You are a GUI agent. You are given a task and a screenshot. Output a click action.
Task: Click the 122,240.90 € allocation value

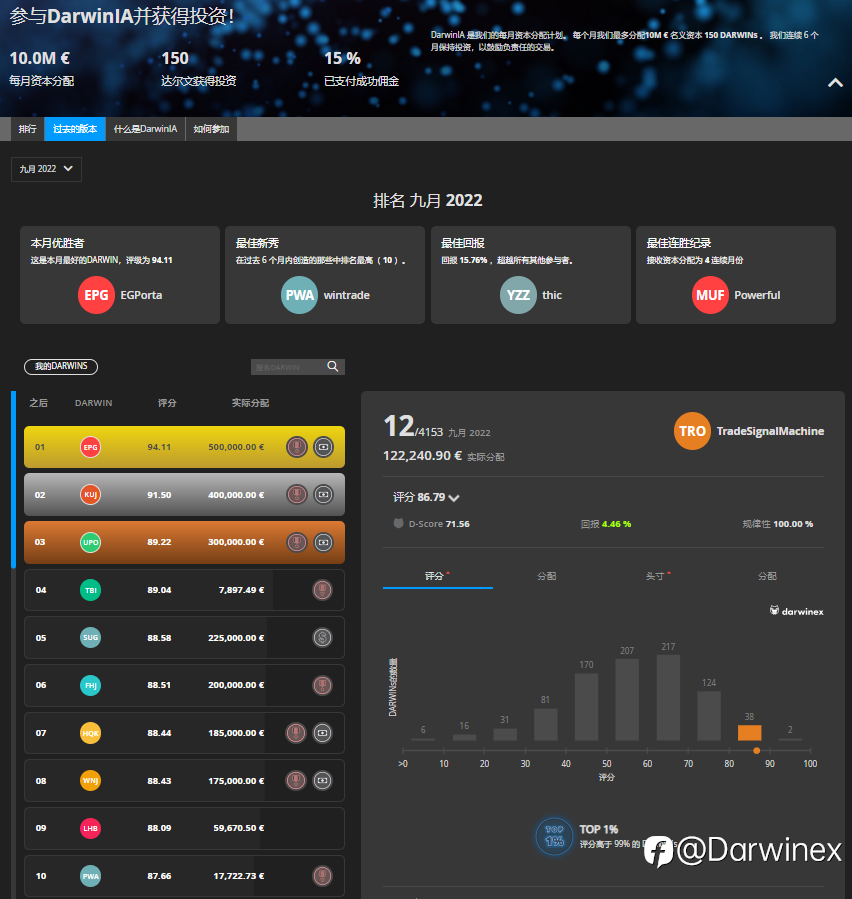pos(423,456)
